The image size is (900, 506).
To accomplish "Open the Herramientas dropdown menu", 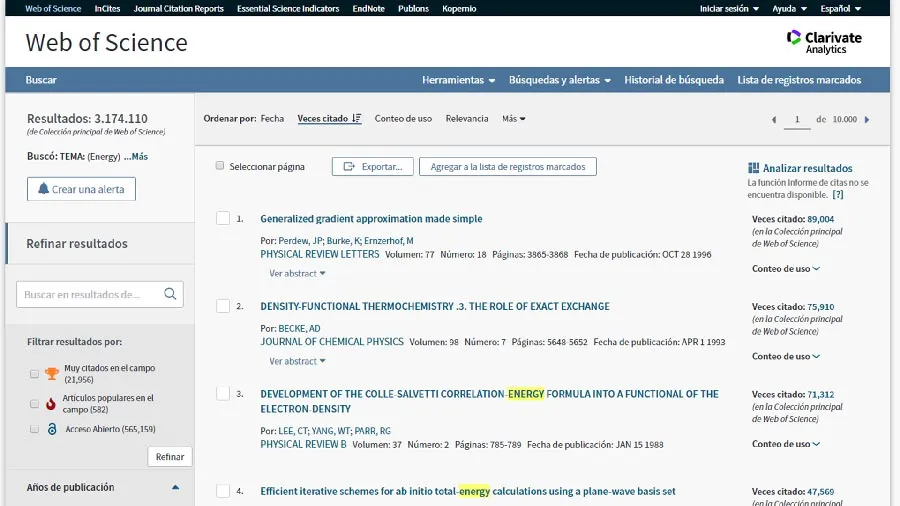I will click(459, 80).
